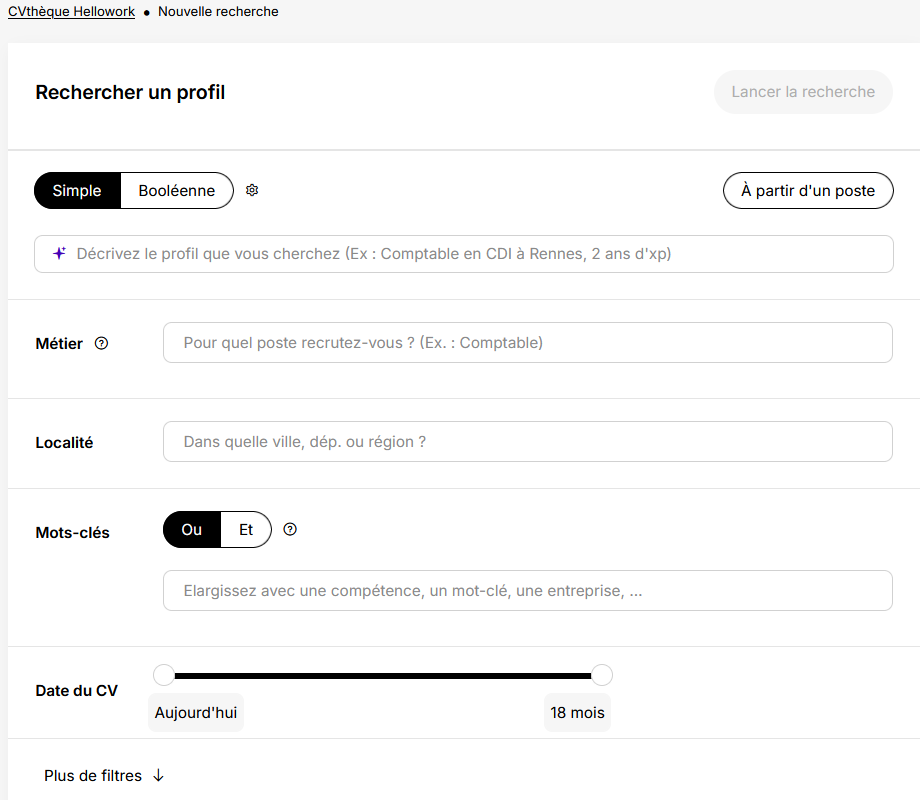Click À partir d'un poste button
Screen dimensions: 920x800
(808, 191)
